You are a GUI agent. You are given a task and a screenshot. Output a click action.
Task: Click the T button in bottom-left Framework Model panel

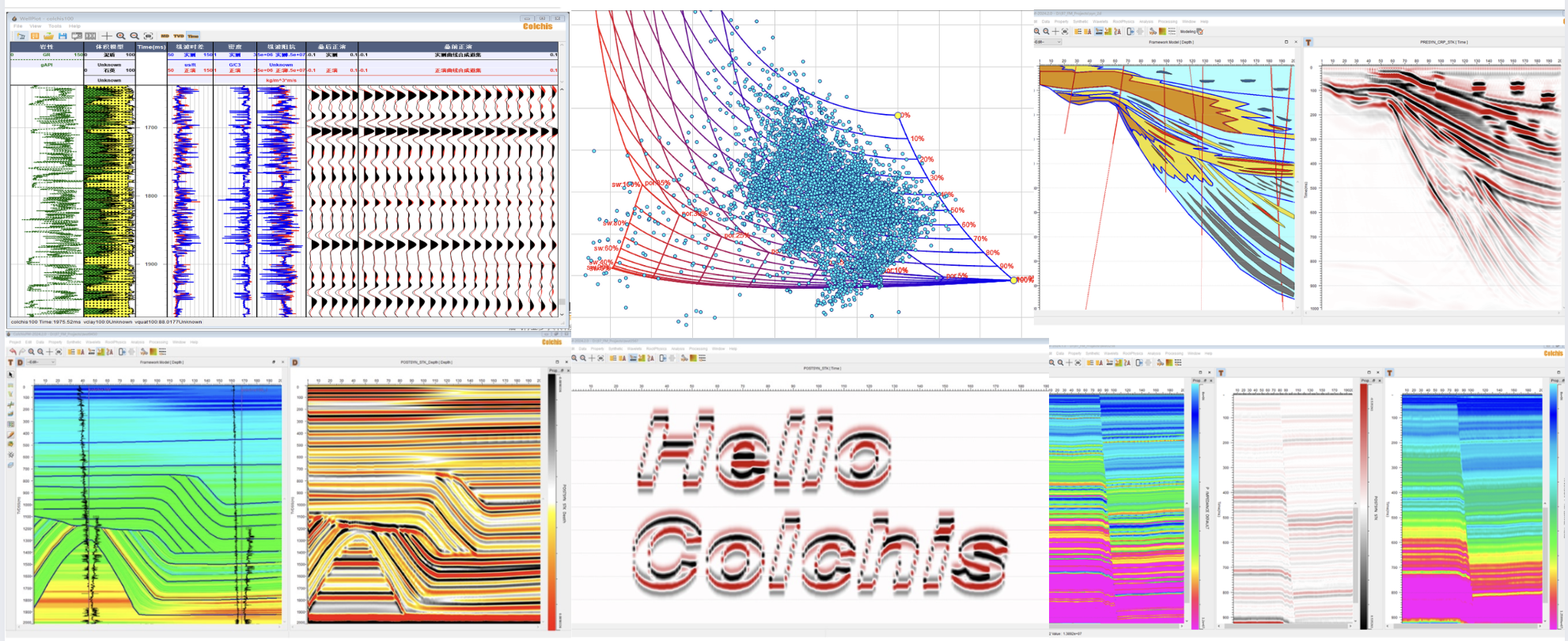click(x=10, y=362)
